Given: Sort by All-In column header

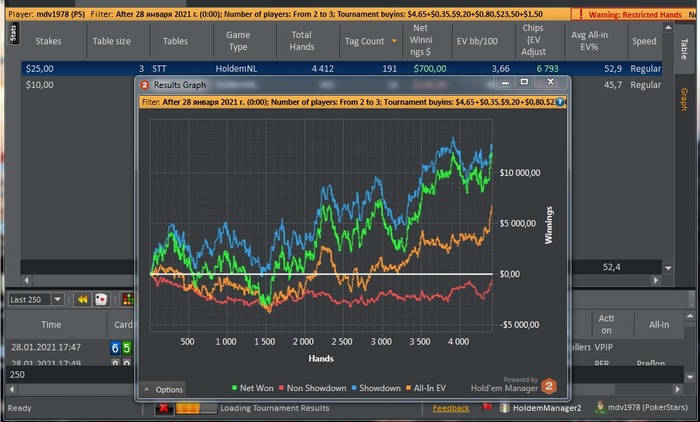Looking at the screenshot, I should [x=659, y=325].
